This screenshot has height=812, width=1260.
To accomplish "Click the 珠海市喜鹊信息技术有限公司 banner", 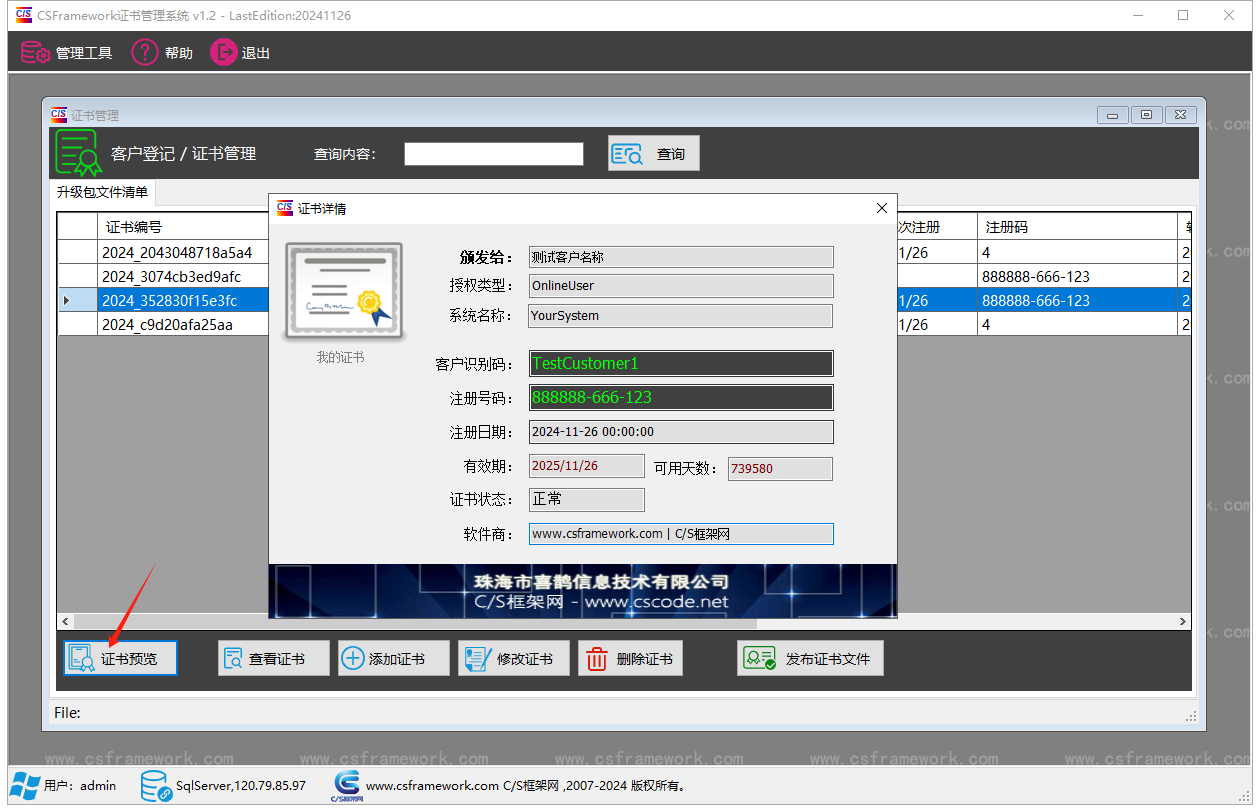I will pyautogui.click(x=583, y=591).
